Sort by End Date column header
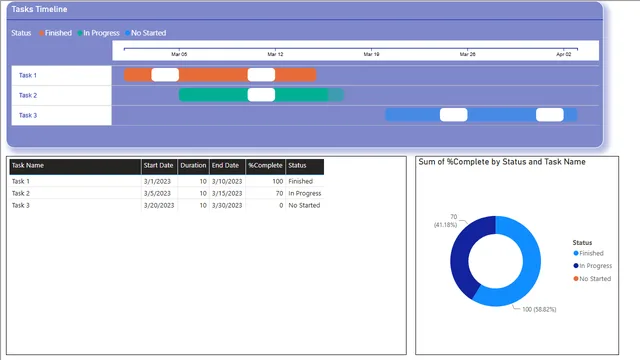640x360 pixels. [227, 166]
